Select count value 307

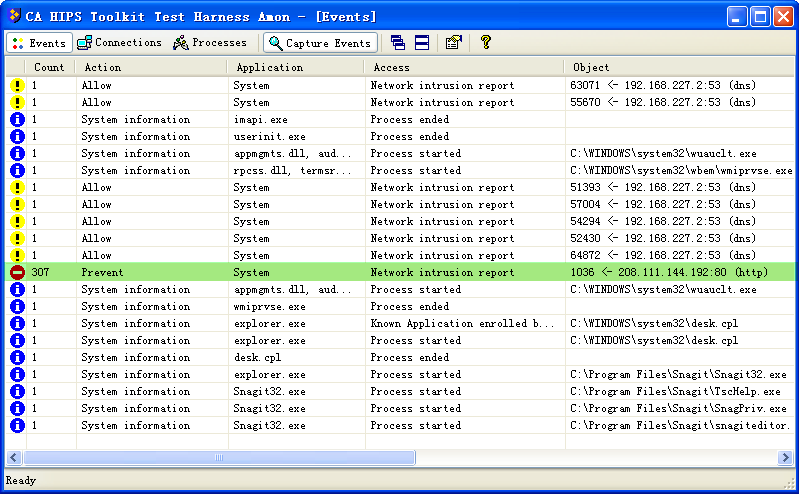40,272
